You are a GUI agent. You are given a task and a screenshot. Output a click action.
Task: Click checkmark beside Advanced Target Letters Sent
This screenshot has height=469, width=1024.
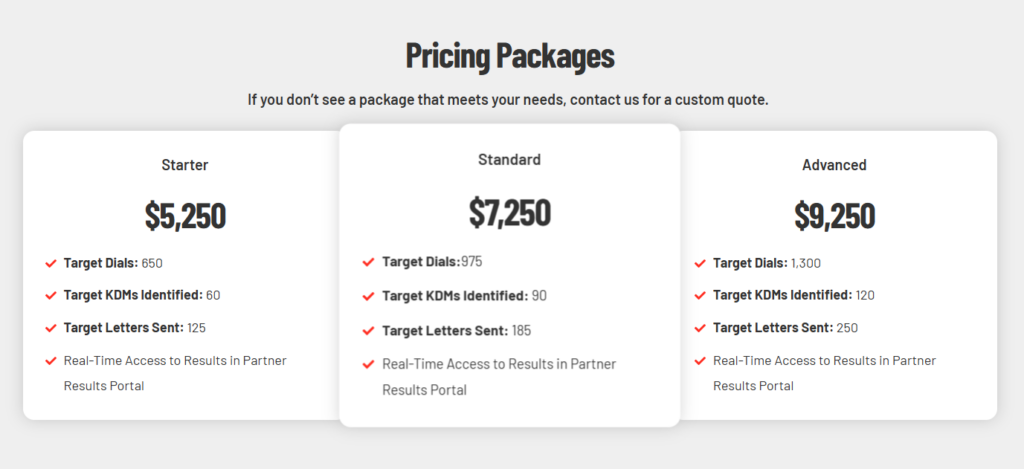click(699, 328)
